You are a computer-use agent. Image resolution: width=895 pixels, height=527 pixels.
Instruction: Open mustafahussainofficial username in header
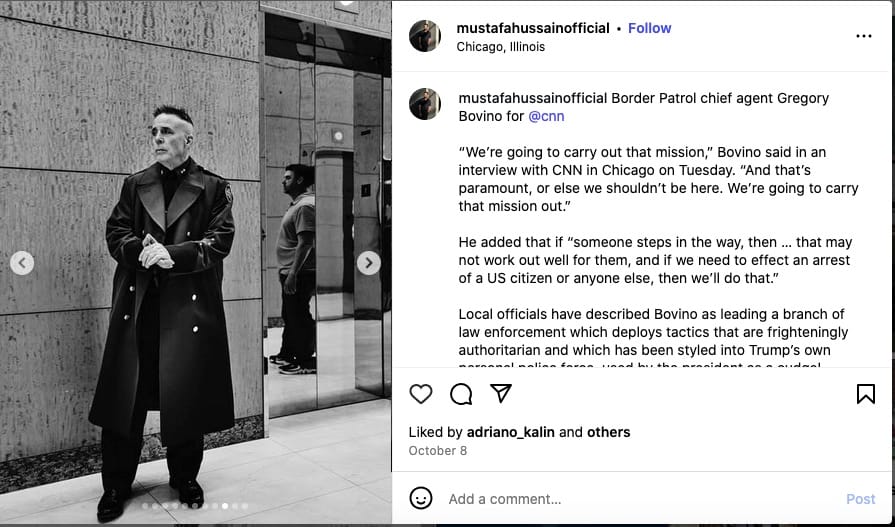point(533,28)
